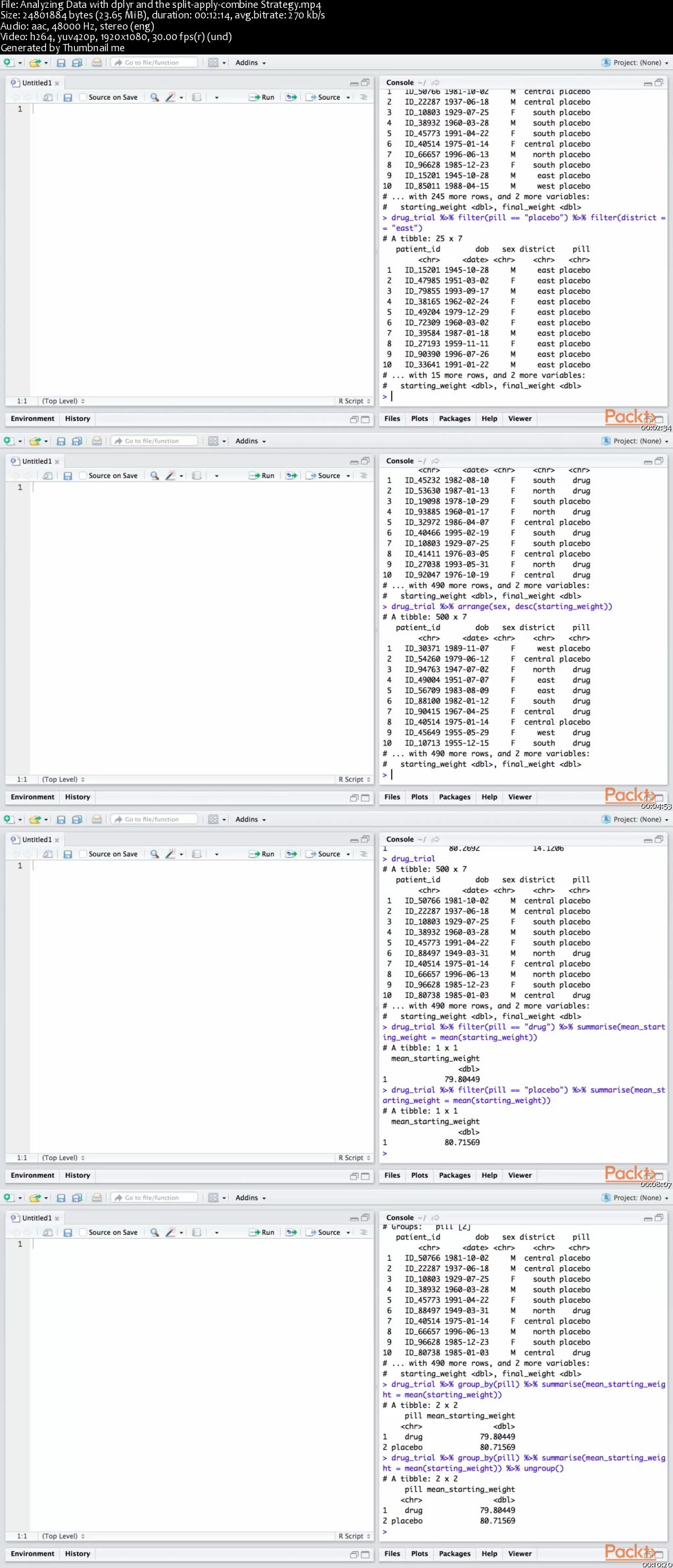Click Go to file/function field, 00:08:07 frame
673x1568 pixels.
coord(154,820)
